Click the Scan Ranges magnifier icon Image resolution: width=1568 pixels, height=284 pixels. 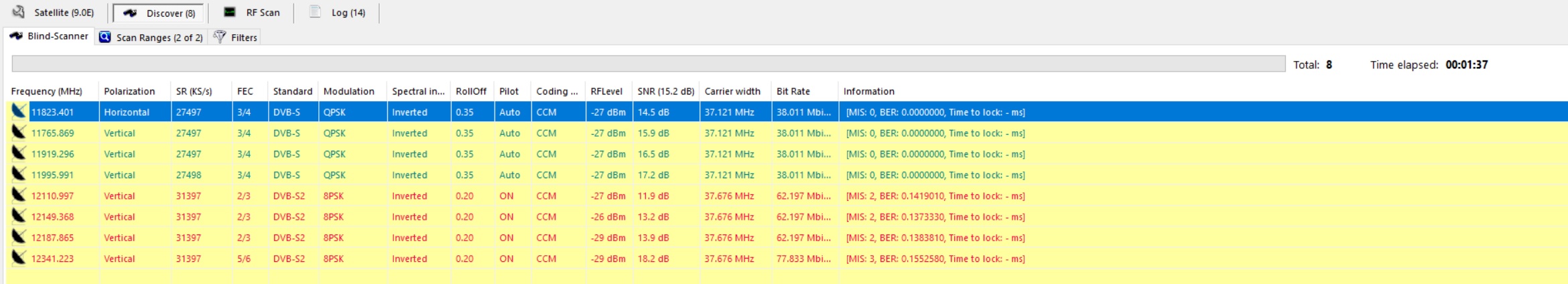click(105, 37)
